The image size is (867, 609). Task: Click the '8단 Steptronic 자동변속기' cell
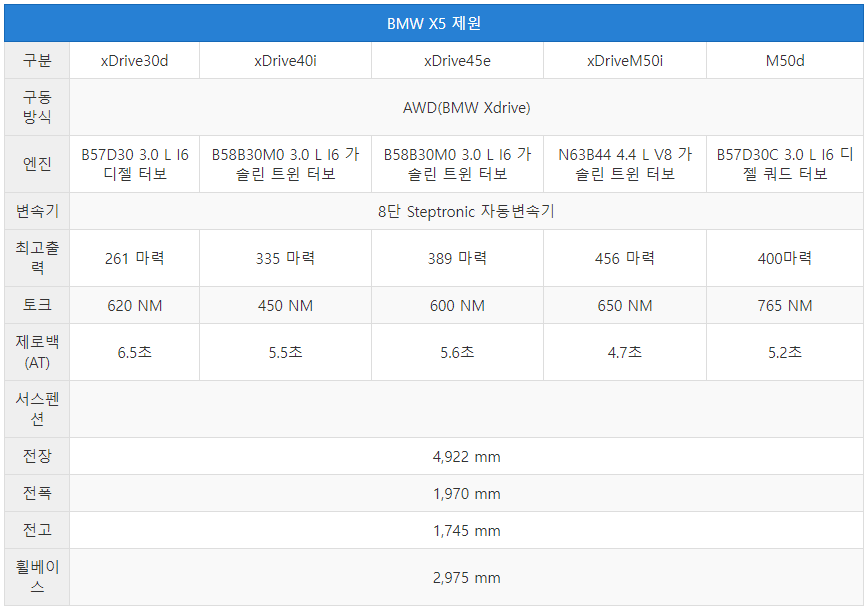click(467, 211)
